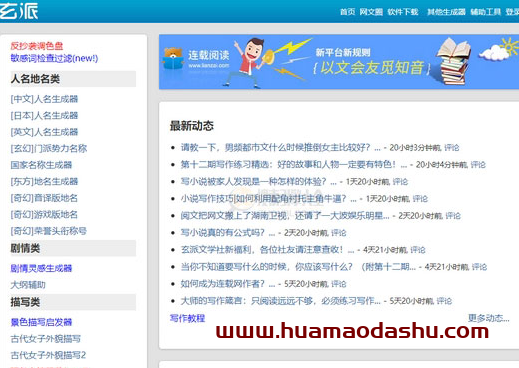
Task: Open 网文圈 in top navigation
Action: click(371, 12)
